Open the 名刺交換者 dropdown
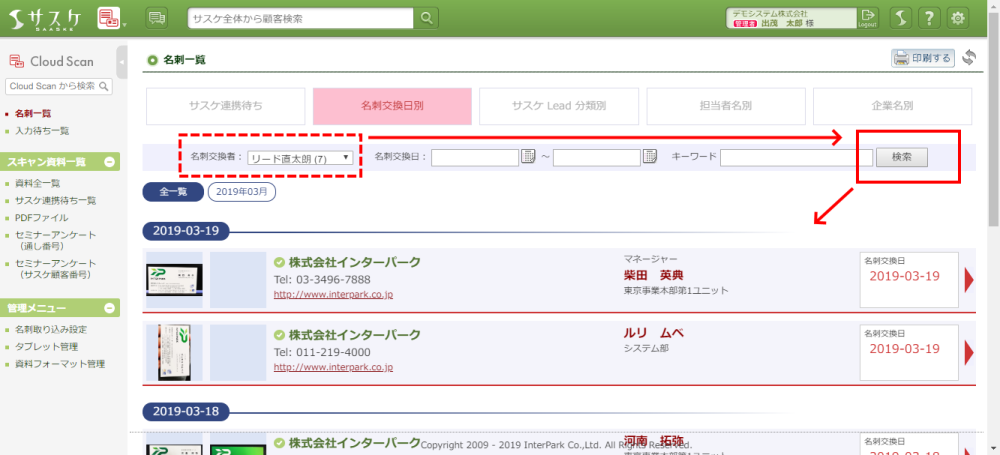This screenshot has height=455, width=1000. coord(300,158)
